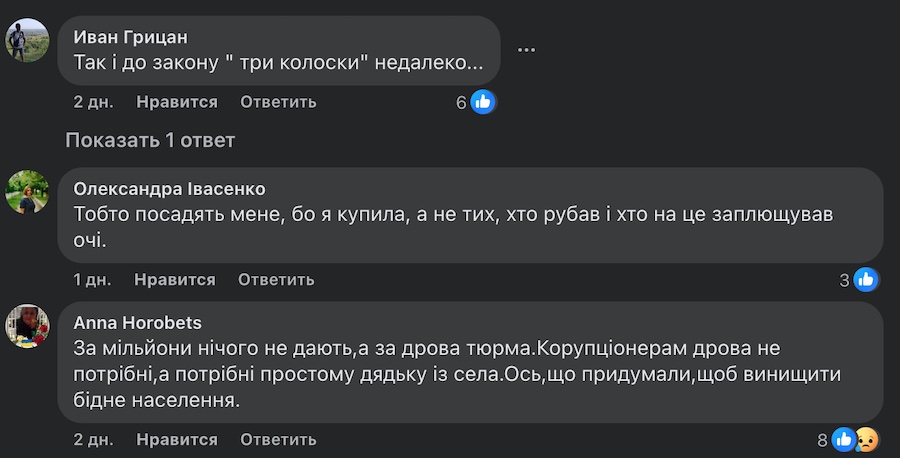Click '2 дн.' timestamp on Anna Horobets' comment
Image resolution: width=900 pixels, height=458 pixels.
[93, 440]
